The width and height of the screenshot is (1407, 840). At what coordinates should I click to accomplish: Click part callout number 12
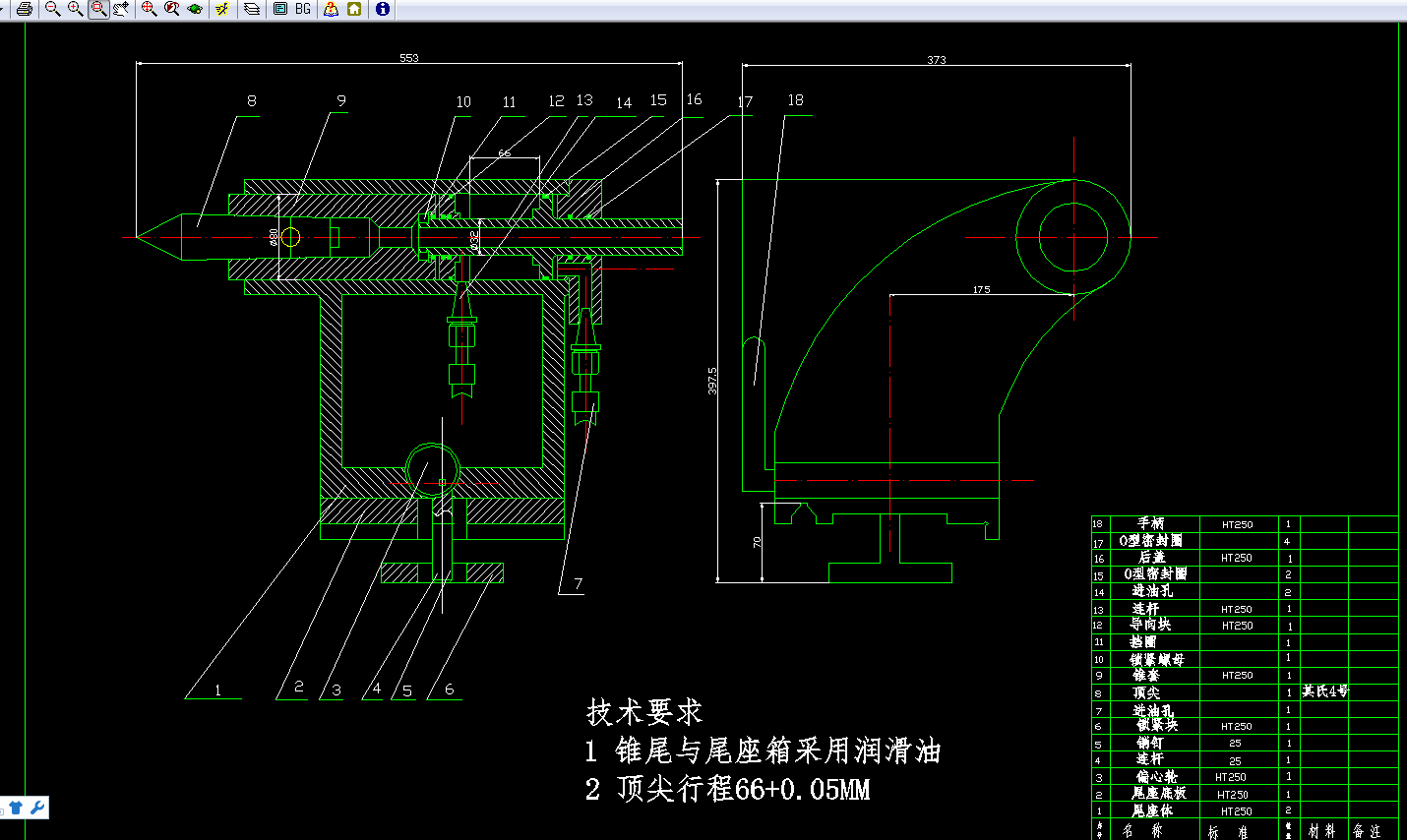pyautogui.click(x=556, y=101)
